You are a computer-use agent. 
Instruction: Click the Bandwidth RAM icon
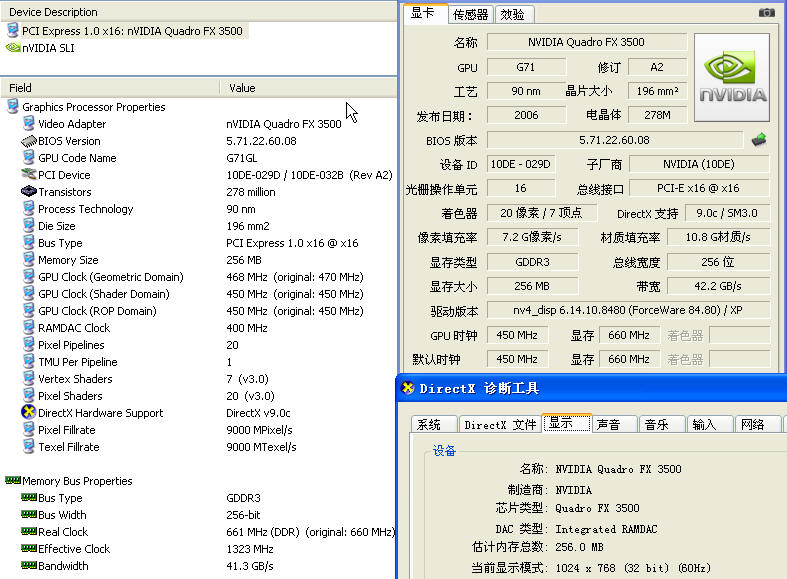coord(29,565)
